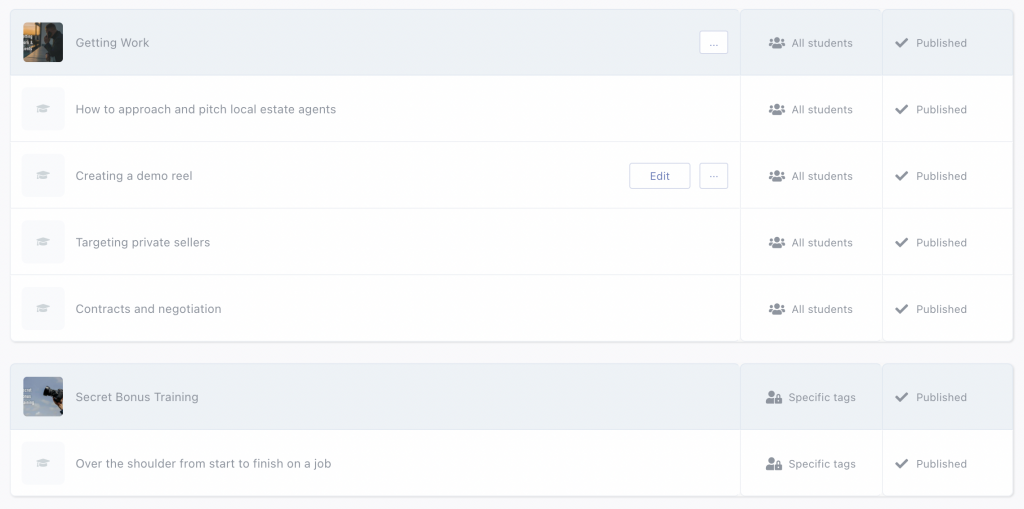Click All students label in estate agents row
Screen dimensions: 1024x509
click(x=822, y=110)
